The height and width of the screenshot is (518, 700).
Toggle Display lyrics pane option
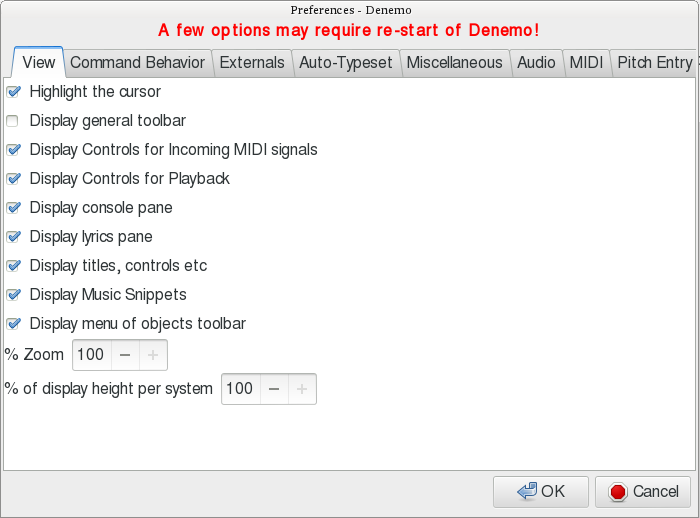point(13,237)
